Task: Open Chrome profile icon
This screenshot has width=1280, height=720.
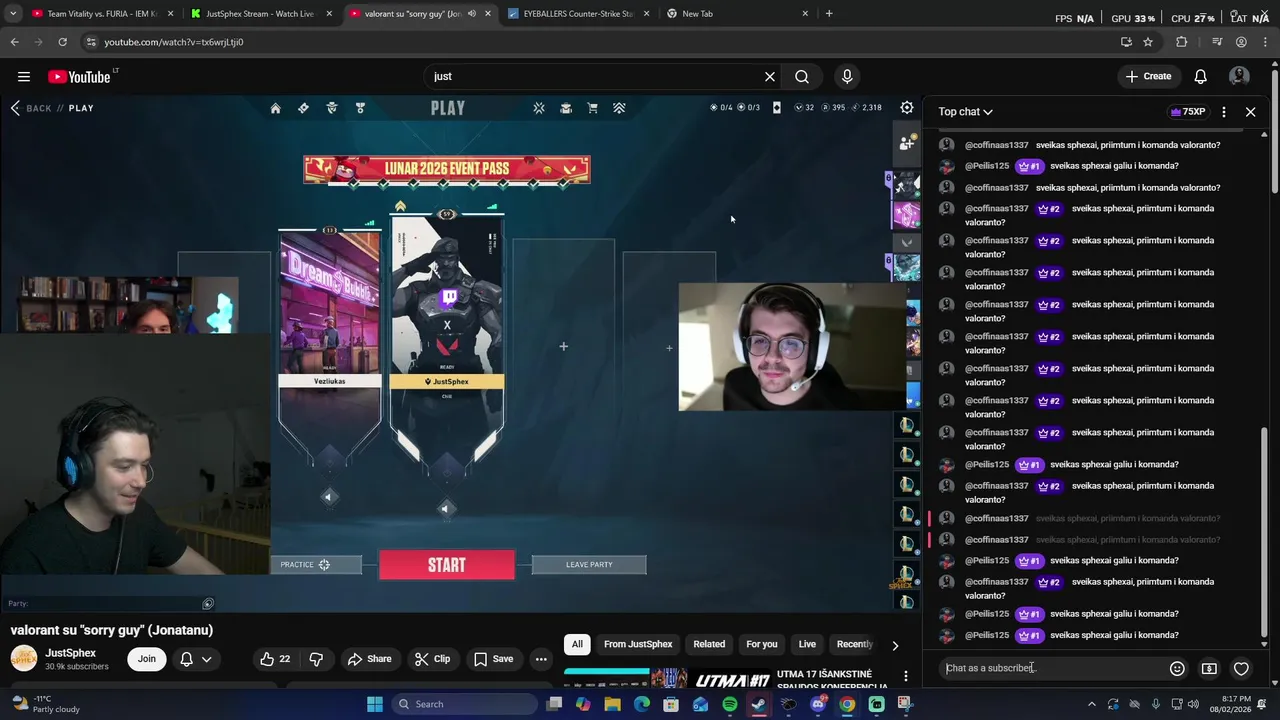Action: tap(1241, 42)
